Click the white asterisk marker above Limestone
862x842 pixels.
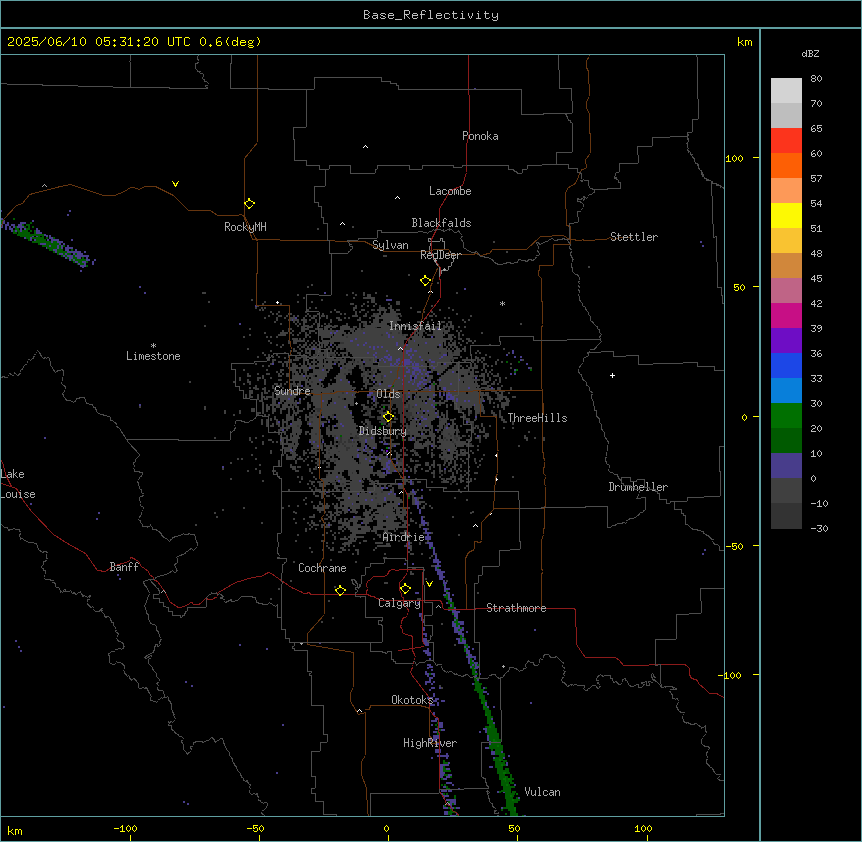click(x=153, y=346)
